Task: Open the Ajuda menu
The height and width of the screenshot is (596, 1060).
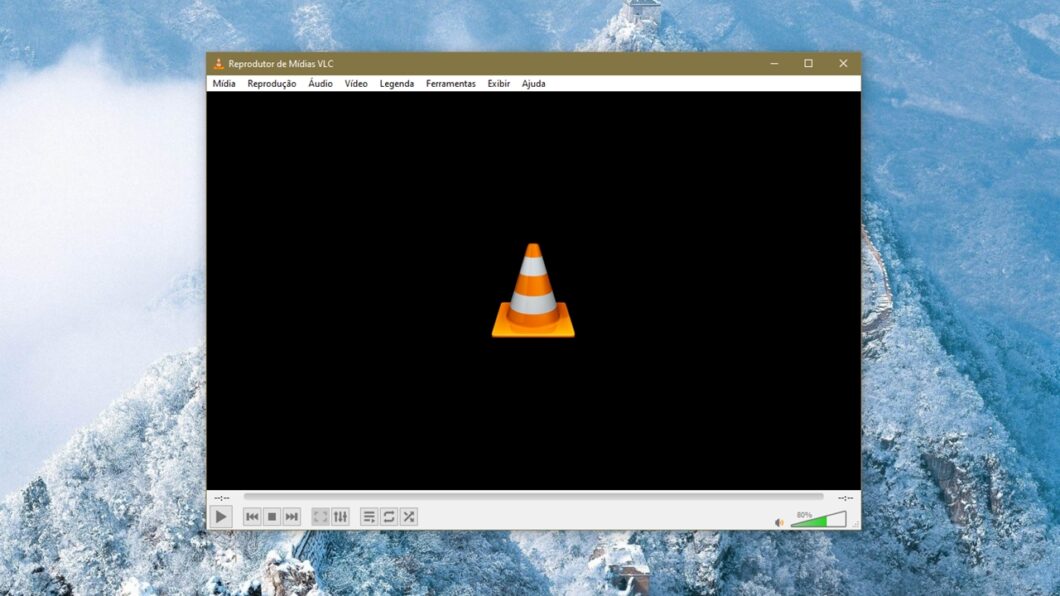Action: (x=534, y=84)
